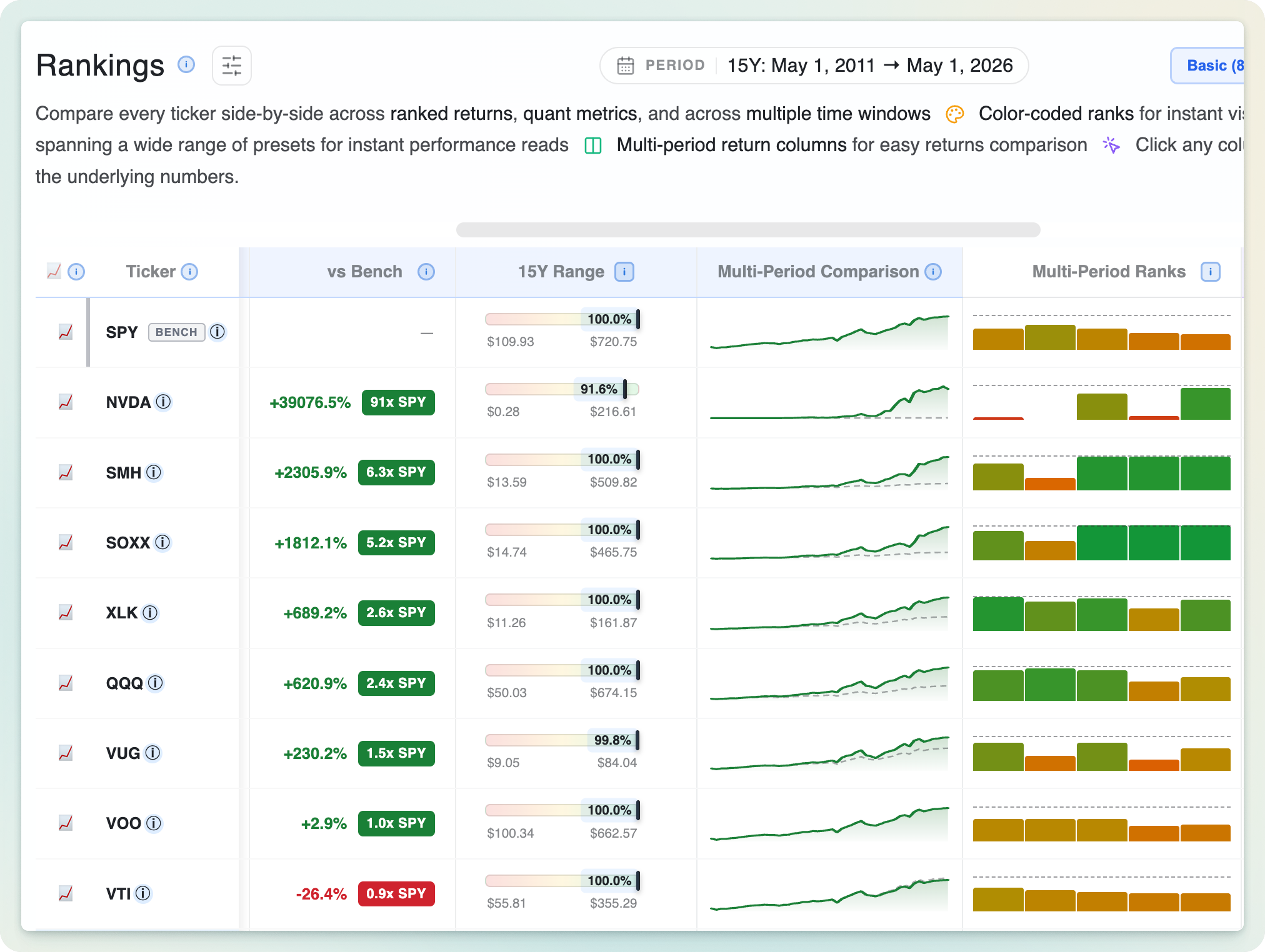
Task: Sort by the Ticker column header
Action: [x=151, y=272]
